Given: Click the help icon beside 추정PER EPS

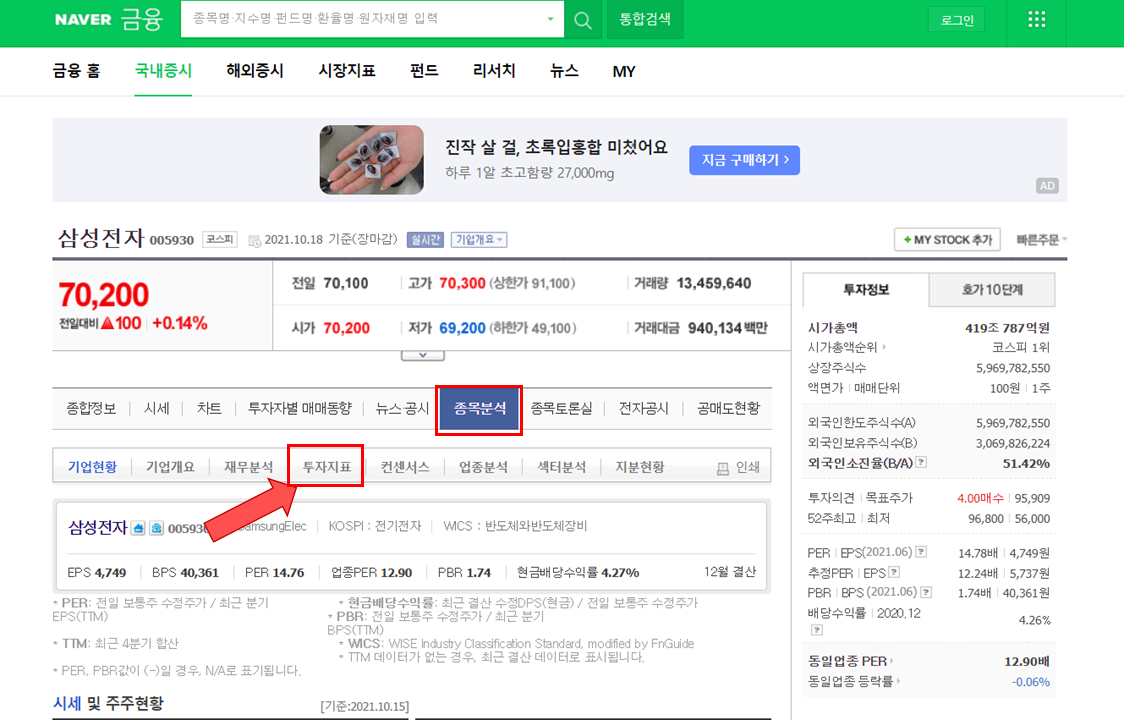Looking at the screenshot, I should click(x=894, y=572).
